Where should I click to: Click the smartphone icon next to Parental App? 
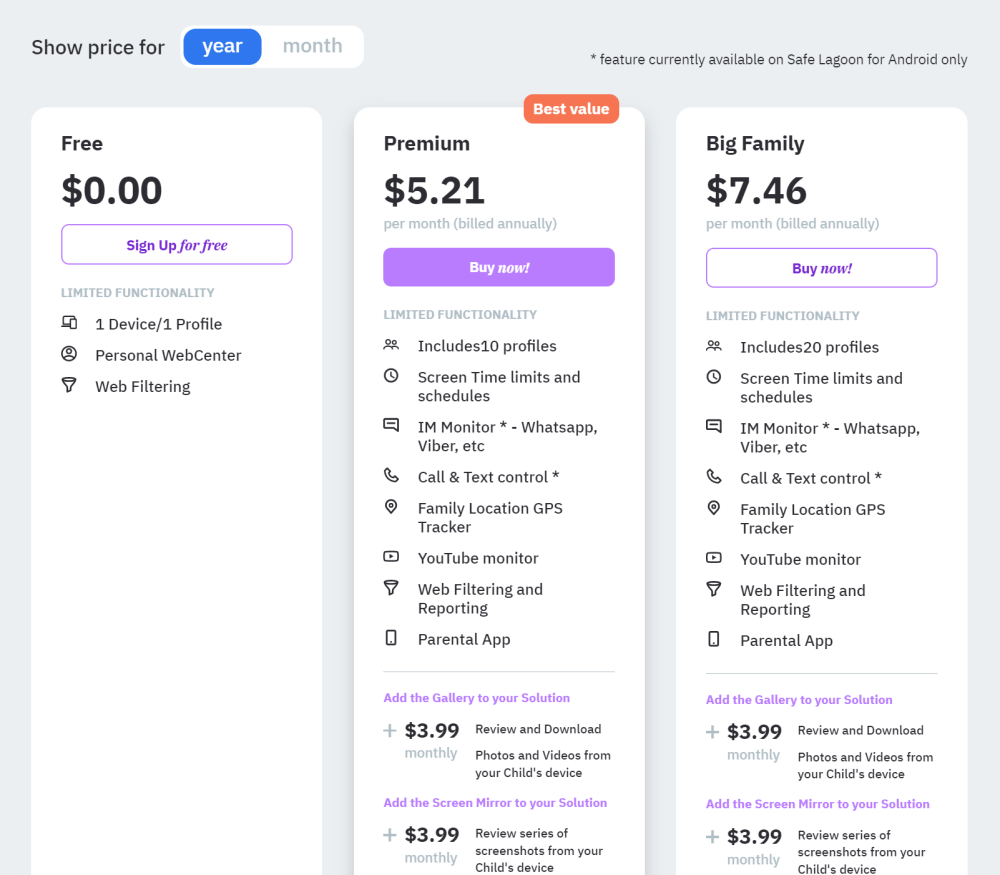391,637
